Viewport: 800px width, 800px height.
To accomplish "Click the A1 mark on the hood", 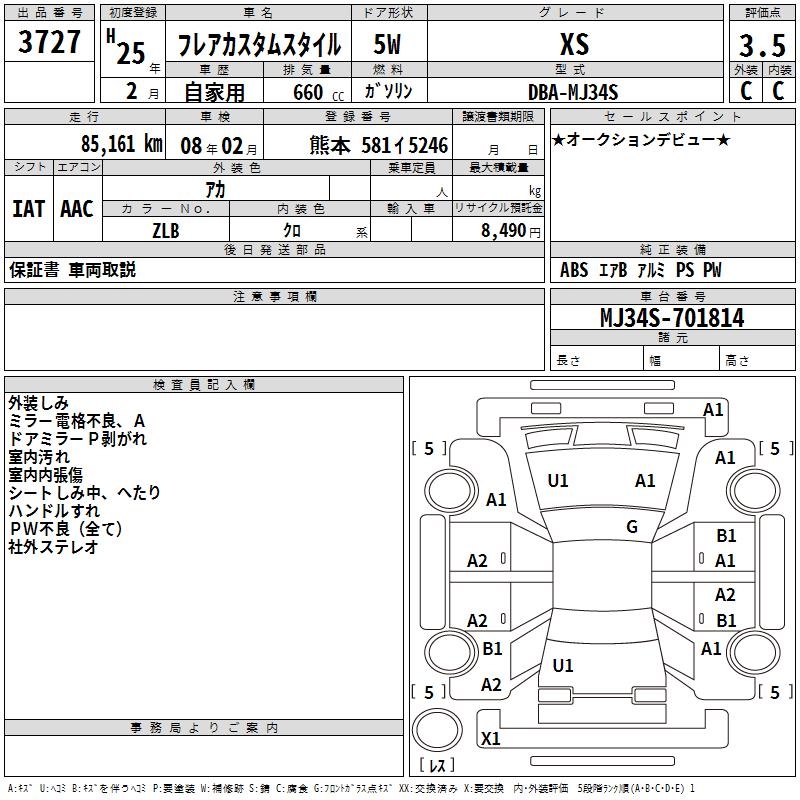I will (645, 481).
